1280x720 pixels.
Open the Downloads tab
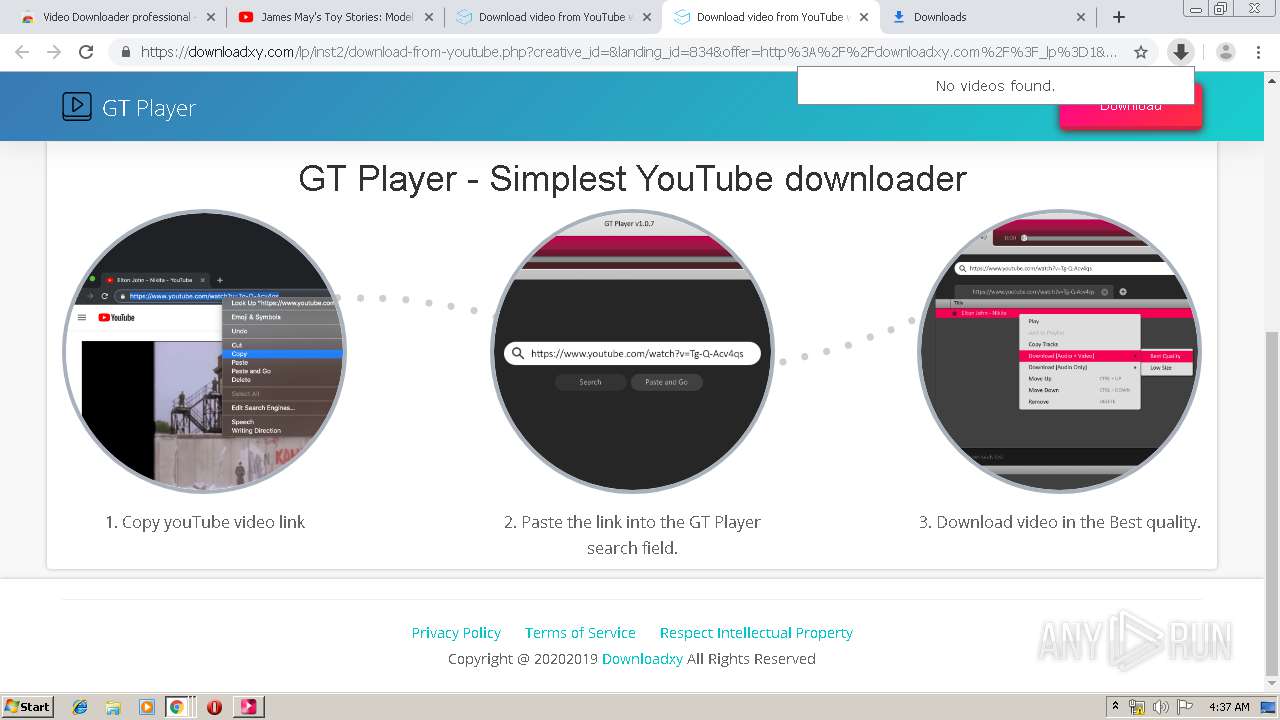tap(978, 17)
